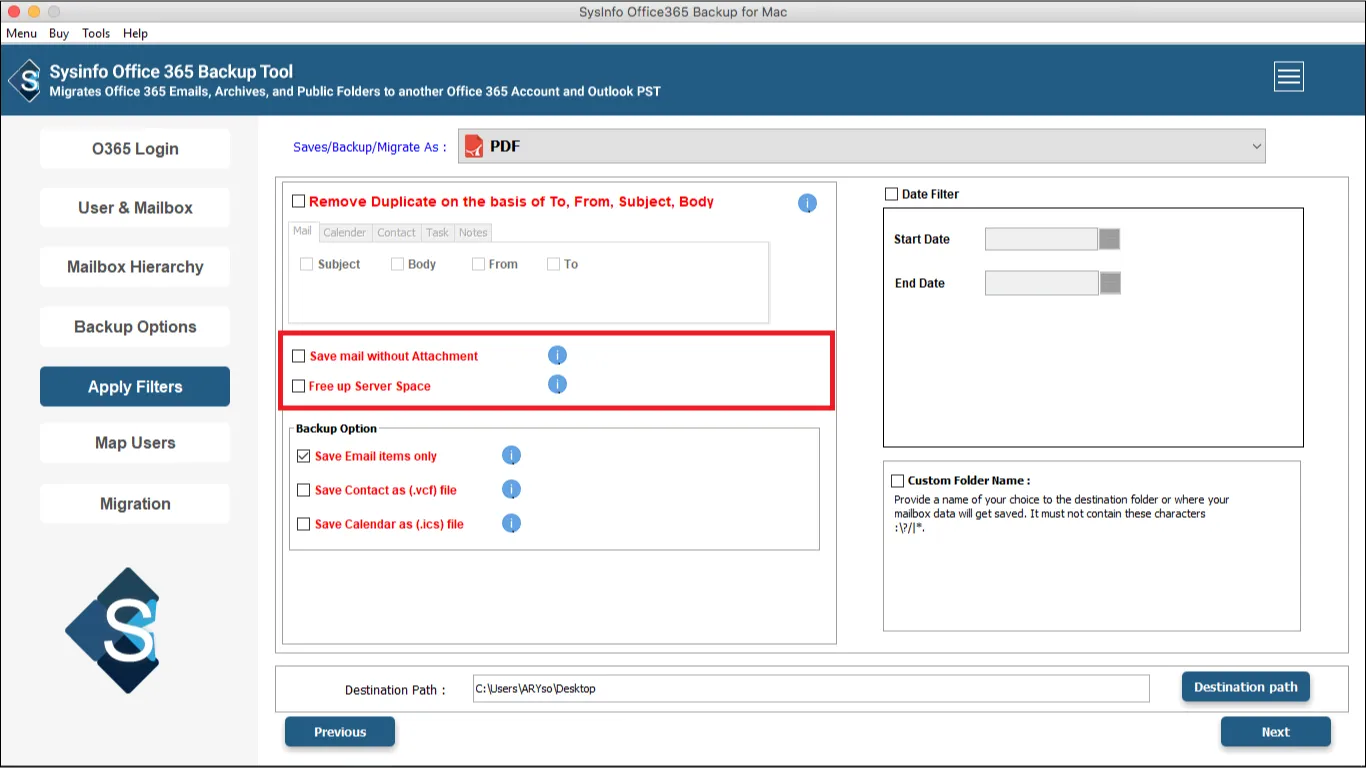This screenshot has height=768, width=1366.
Task: Open the Start Date calendar picker
Action: click(x=1109, y=239)
